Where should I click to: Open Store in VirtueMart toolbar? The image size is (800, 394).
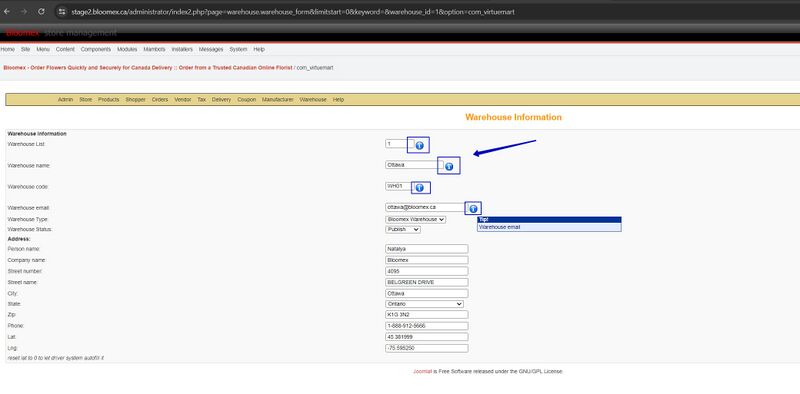pos(86,100)
